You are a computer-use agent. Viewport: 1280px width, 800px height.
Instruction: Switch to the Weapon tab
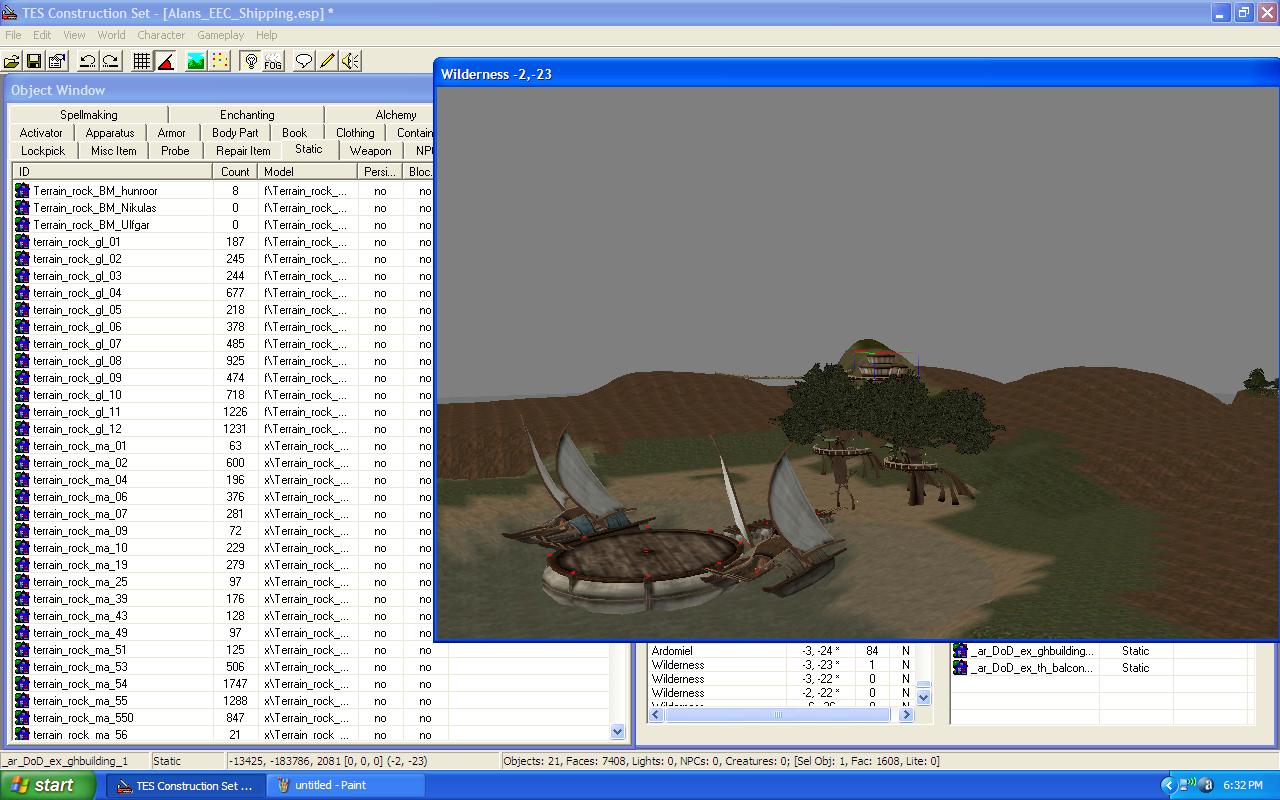(x=371, y=151)
